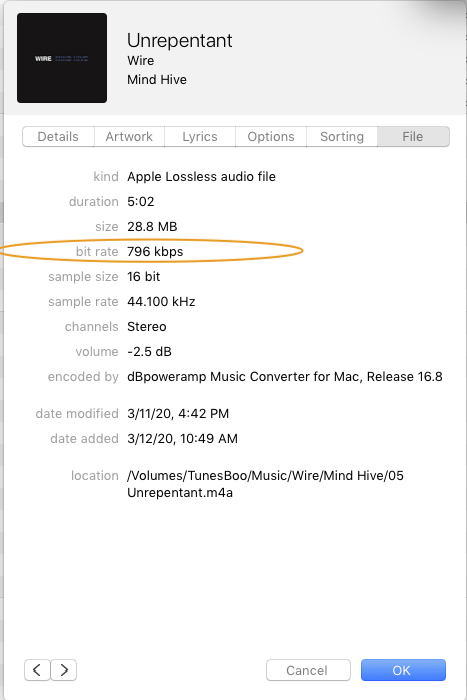The width and height of the screenshot is (467, 700).
Task: Go to previous track with left chevron
Action: (37, 670)
